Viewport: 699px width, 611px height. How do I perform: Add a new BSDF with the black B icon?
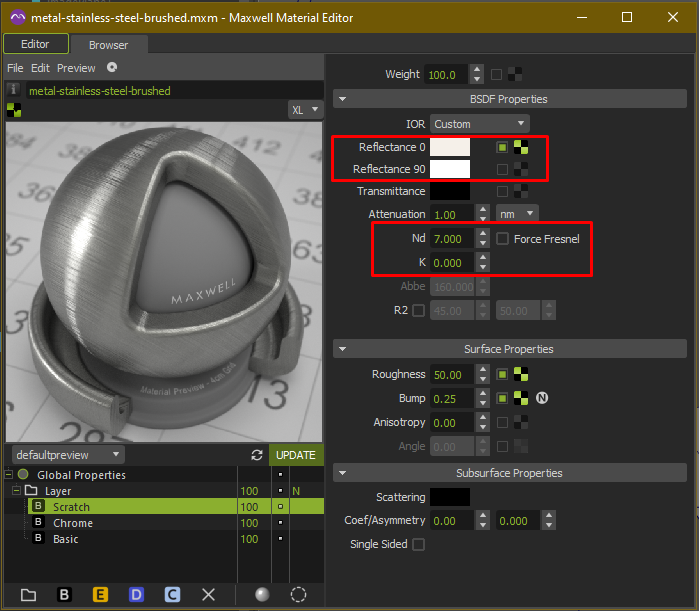tap(64, 594)
